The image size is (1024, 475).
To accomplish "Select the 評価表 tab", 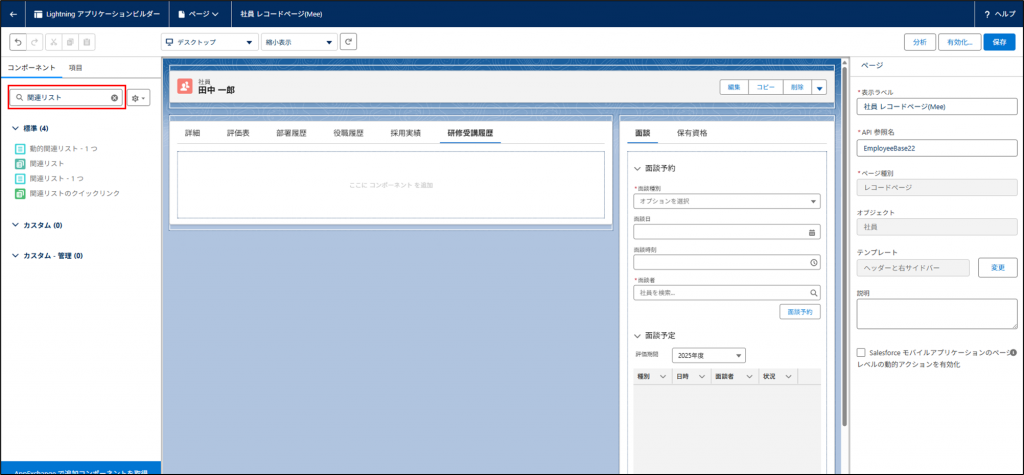I will (x=238, y=132).
